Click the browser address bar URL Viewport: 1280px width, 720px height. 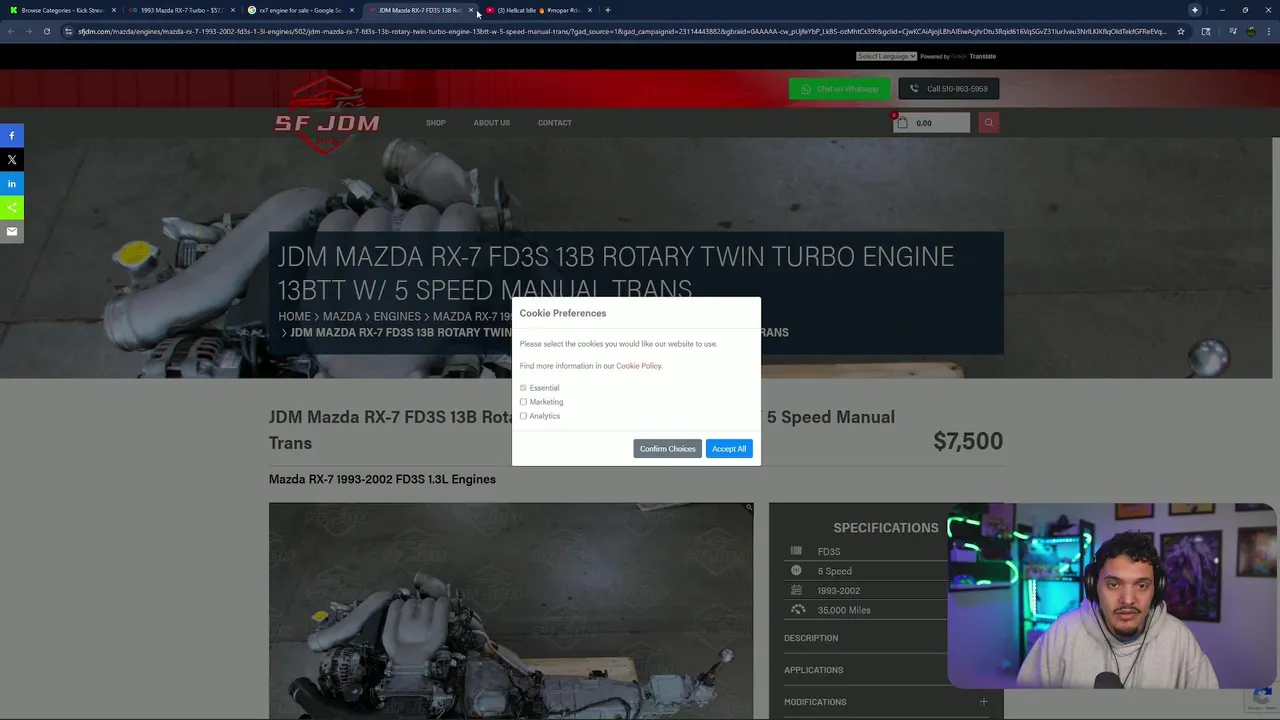(622, 31)
